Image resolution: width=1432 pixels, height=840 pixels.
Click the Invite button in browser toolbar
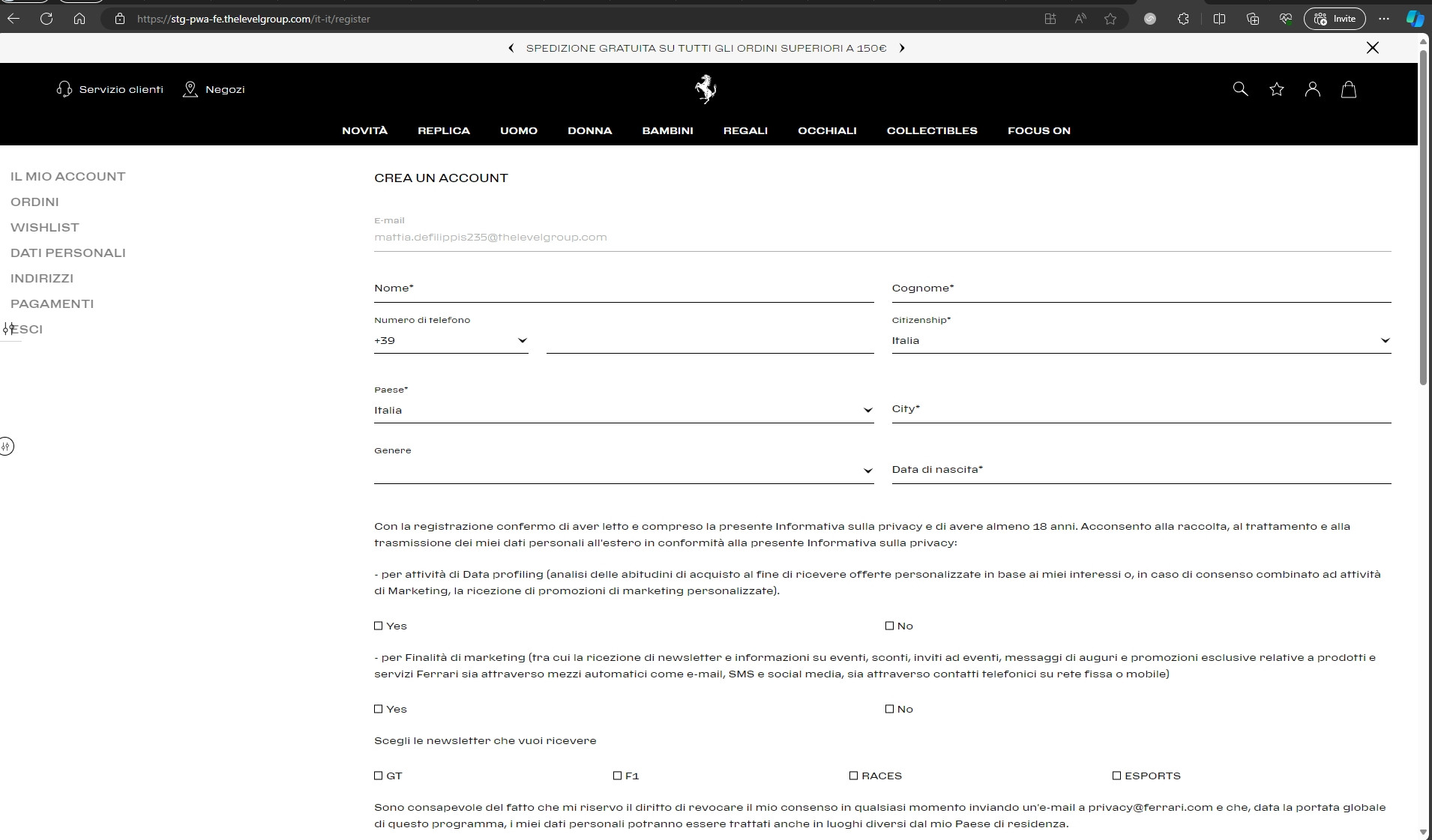(1335, 19)
